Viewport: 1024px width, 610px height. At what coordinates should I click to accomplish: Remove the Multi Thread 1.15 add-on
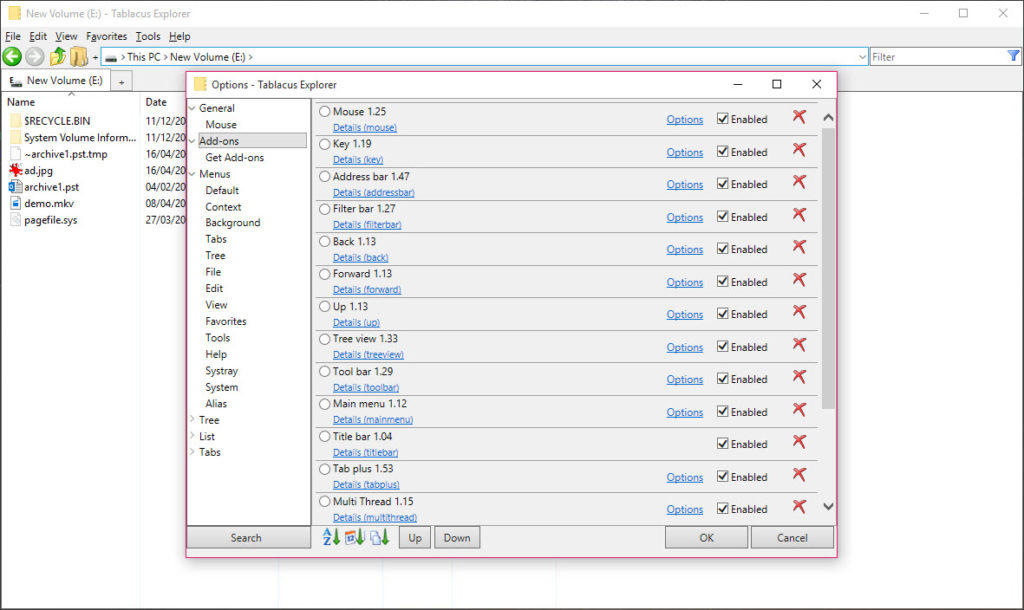pyautogui.click(x=799, y=507)
